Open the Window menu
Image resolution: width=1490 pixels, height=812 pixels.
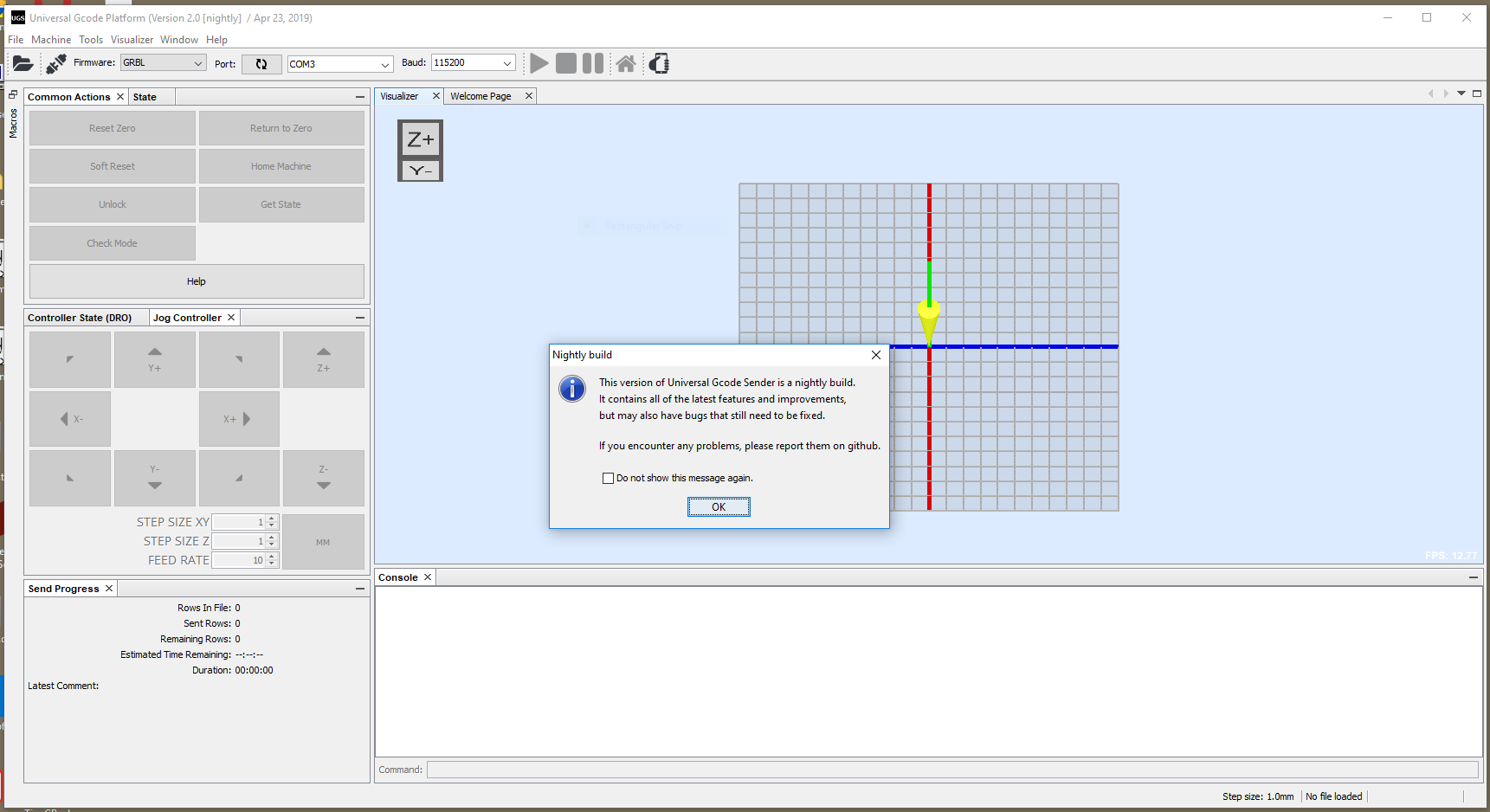179,40
